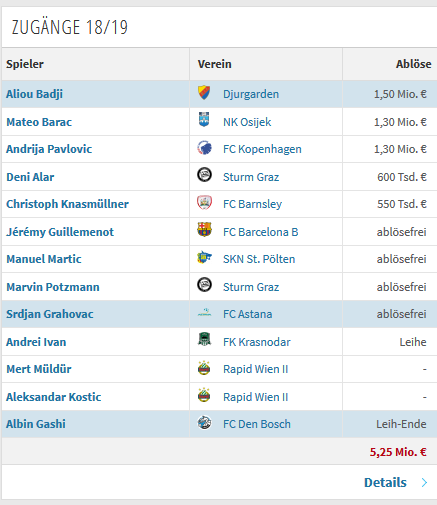Click the SKN St. Pölten crest
The image size is (437, 505).
204,257
